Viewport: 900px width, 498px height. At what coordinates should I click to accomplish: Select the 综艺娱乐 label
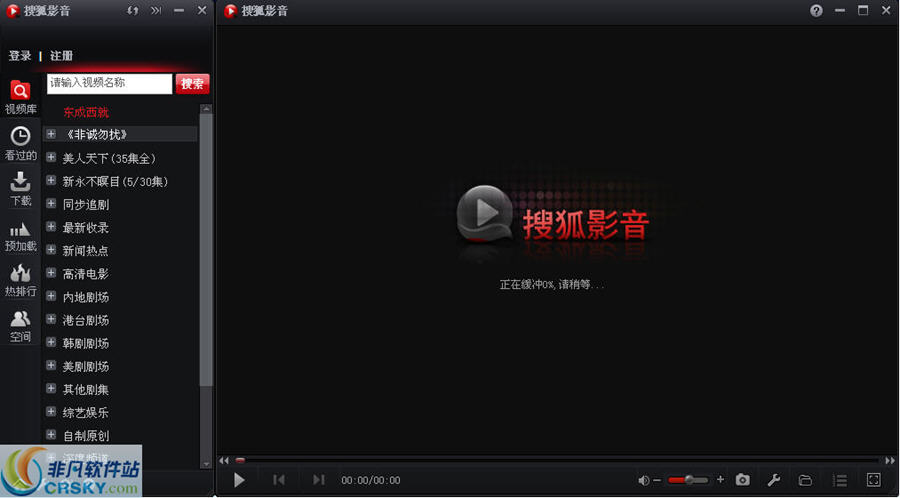tap(86, 412)
